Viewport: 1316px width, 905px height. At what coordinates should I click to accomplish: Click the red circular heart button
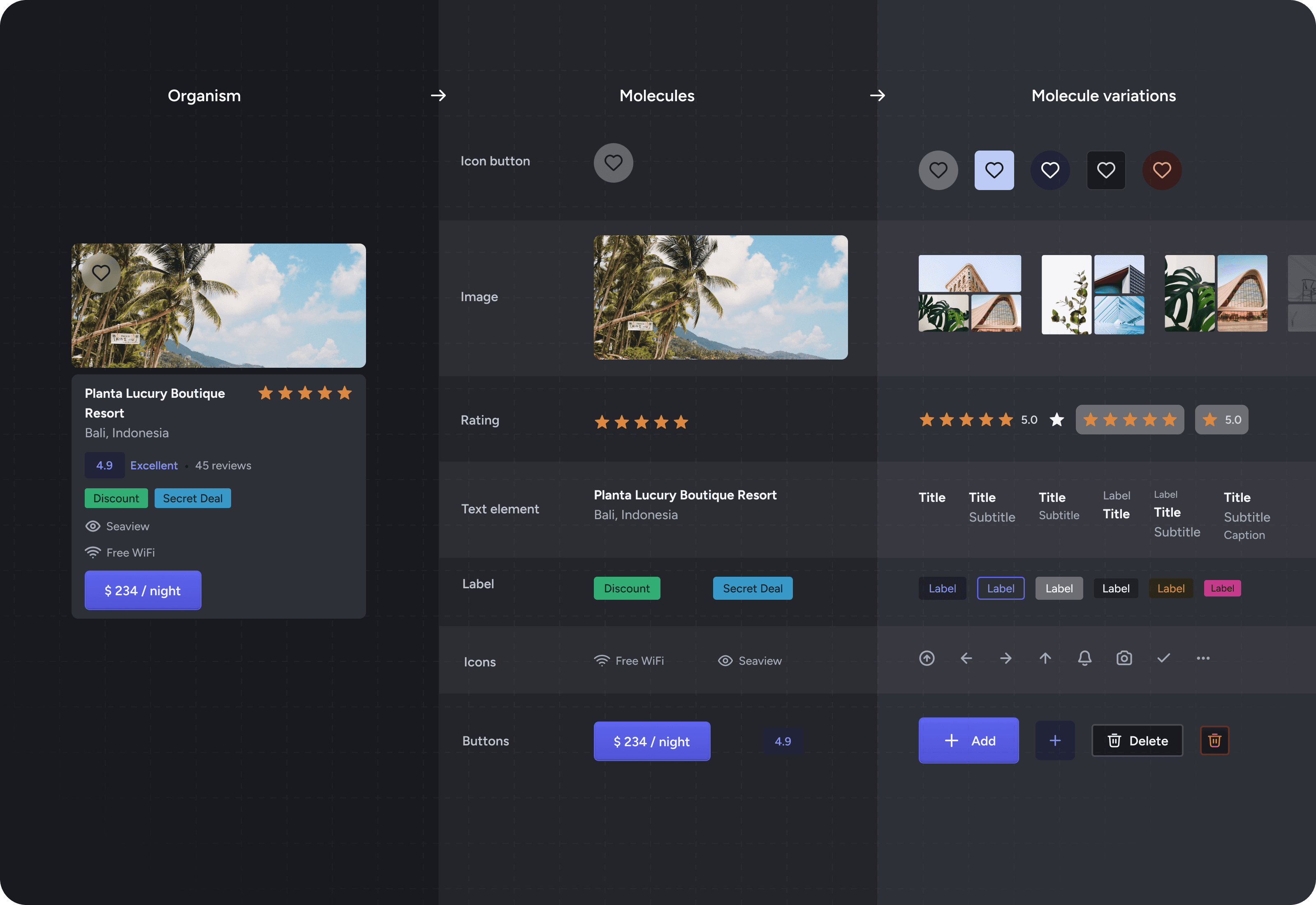[x=1161, y=170]
